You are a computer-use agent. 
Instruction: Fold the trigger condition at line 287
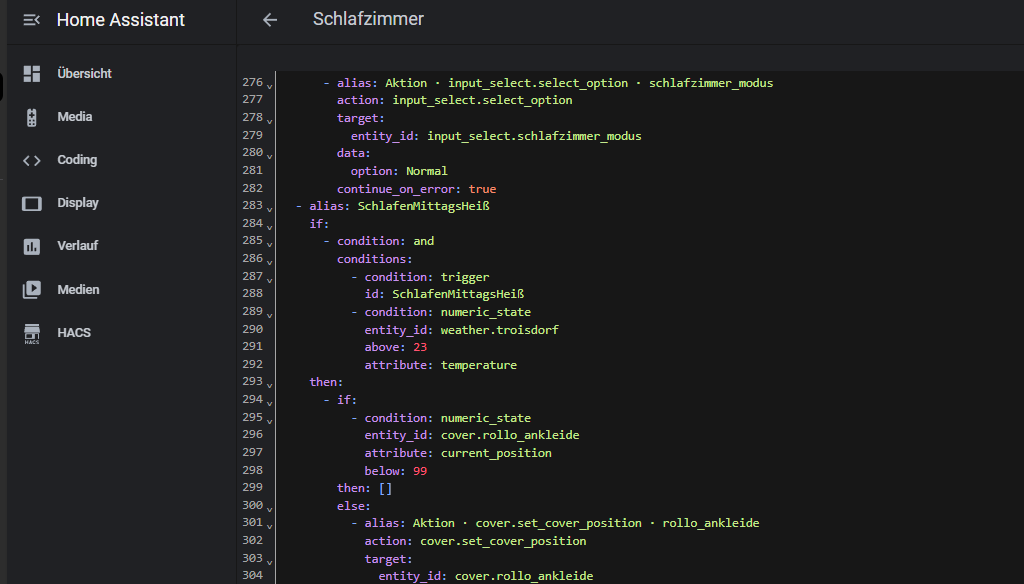click(x=269, y=280)
